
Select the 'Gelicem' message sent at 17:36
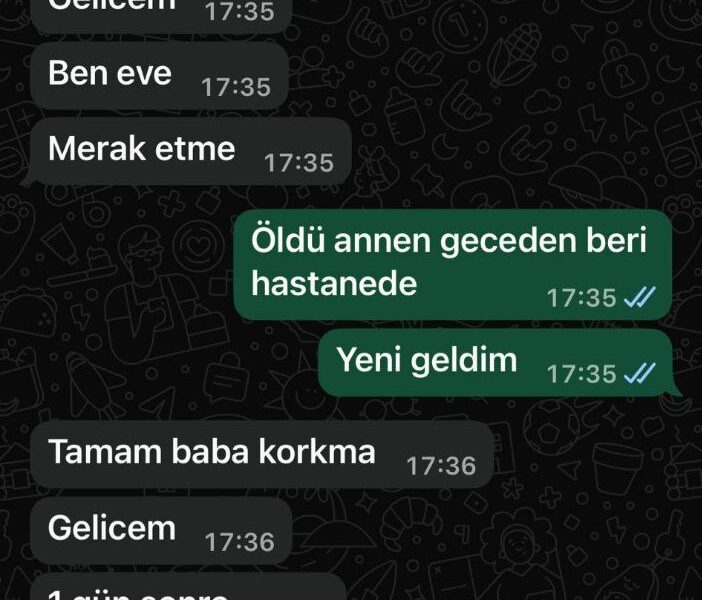161,531
